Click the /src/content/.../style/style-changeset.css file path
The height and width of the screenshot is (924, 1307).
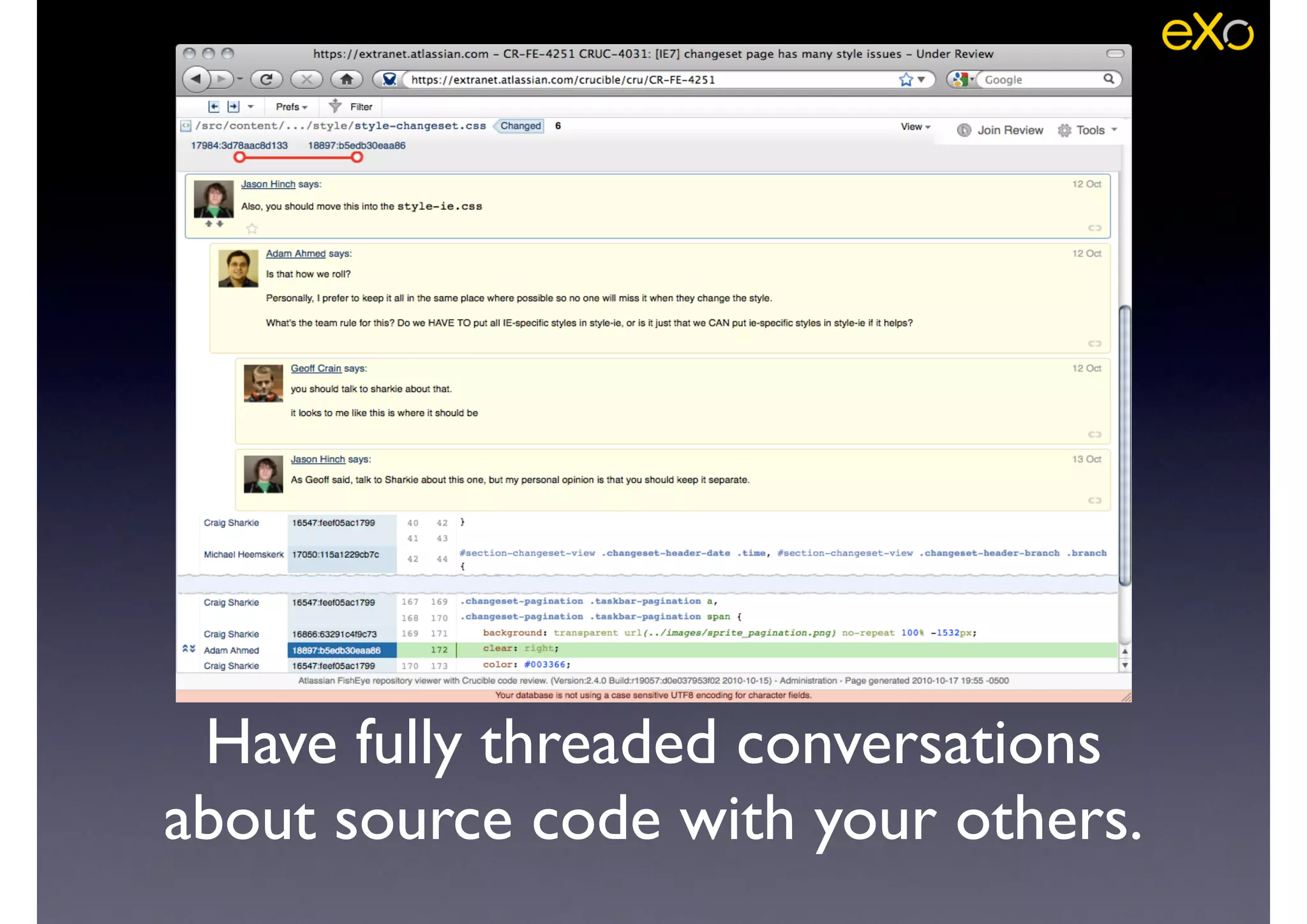341,126
